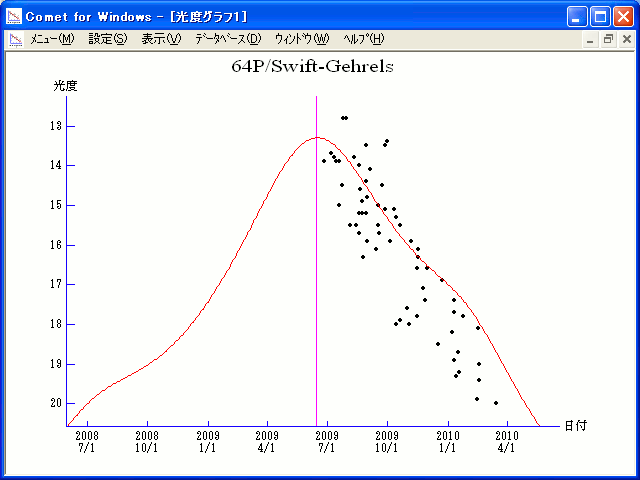This screenshot has height=480, width=640.
Task: Click magnitude label 13 on the axis
Action: [56, 126]
